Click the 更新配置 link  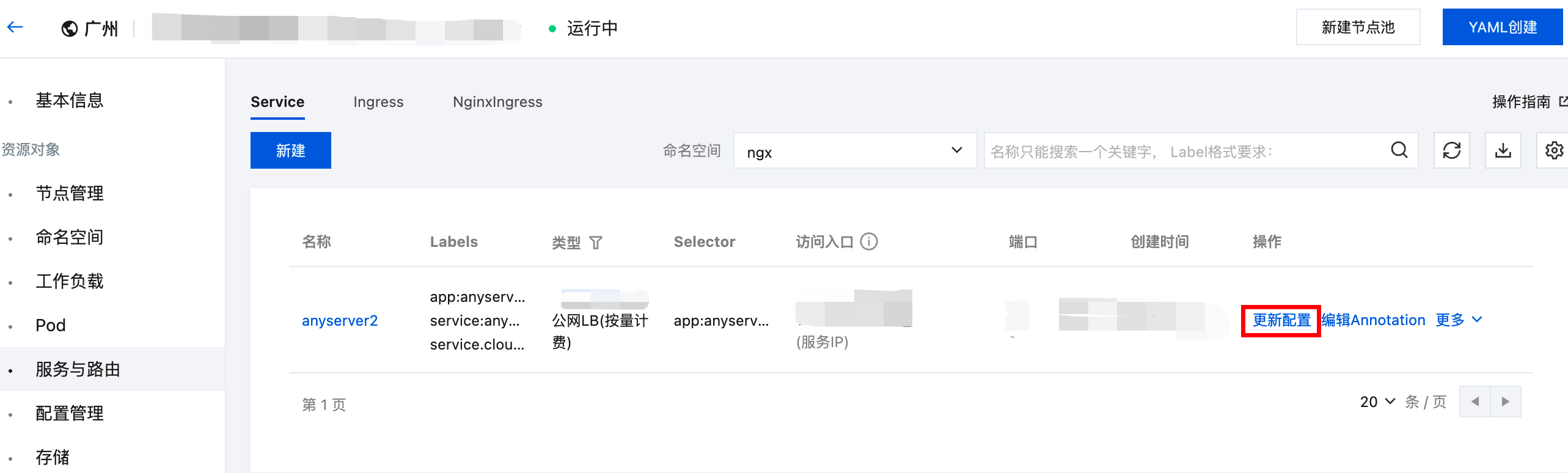[1281, 320]
